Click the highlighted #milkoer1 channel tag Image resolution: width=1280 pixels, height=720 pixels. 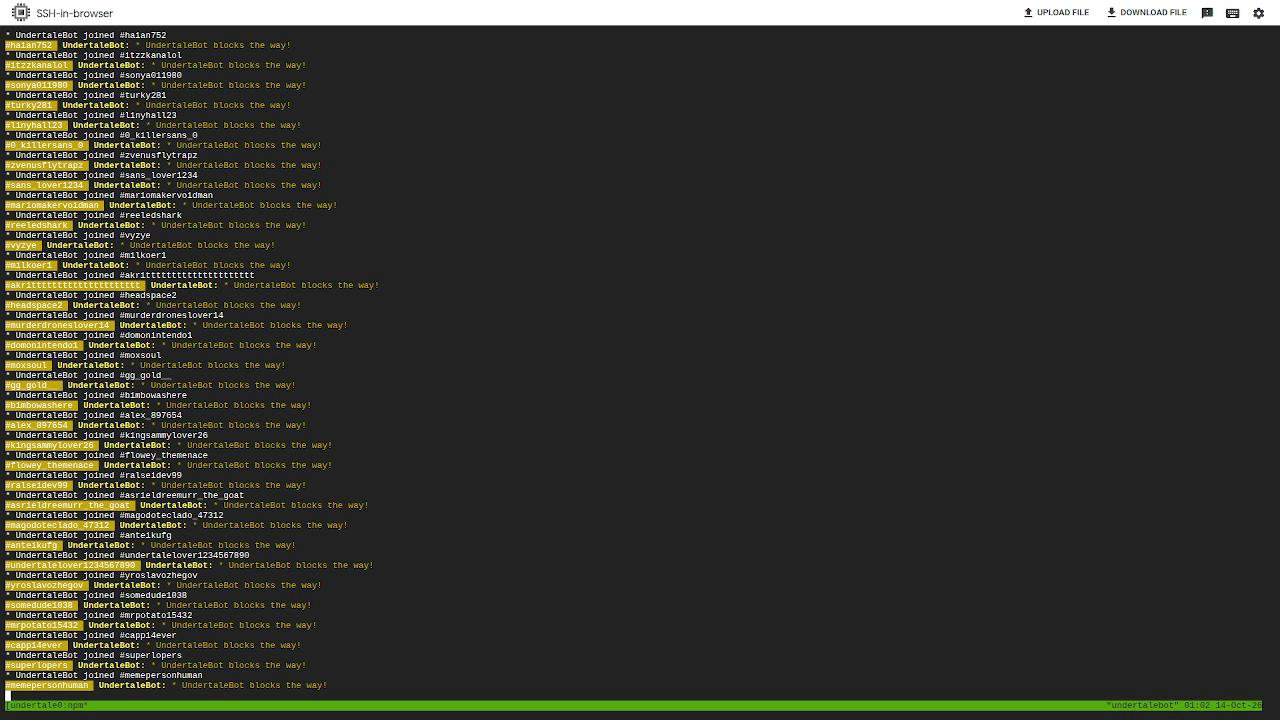click(30, 265)
